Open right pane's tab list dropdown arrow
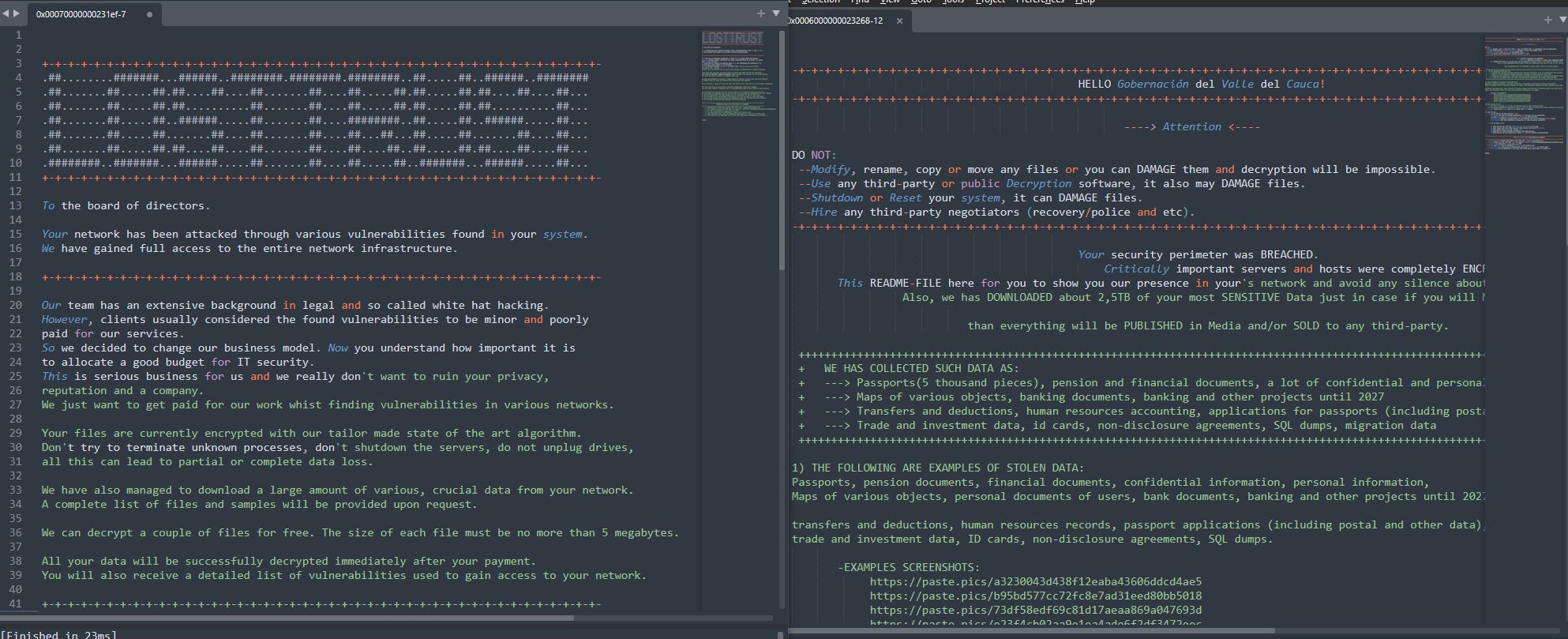The image size is (1568, 639). point(1562,20)
